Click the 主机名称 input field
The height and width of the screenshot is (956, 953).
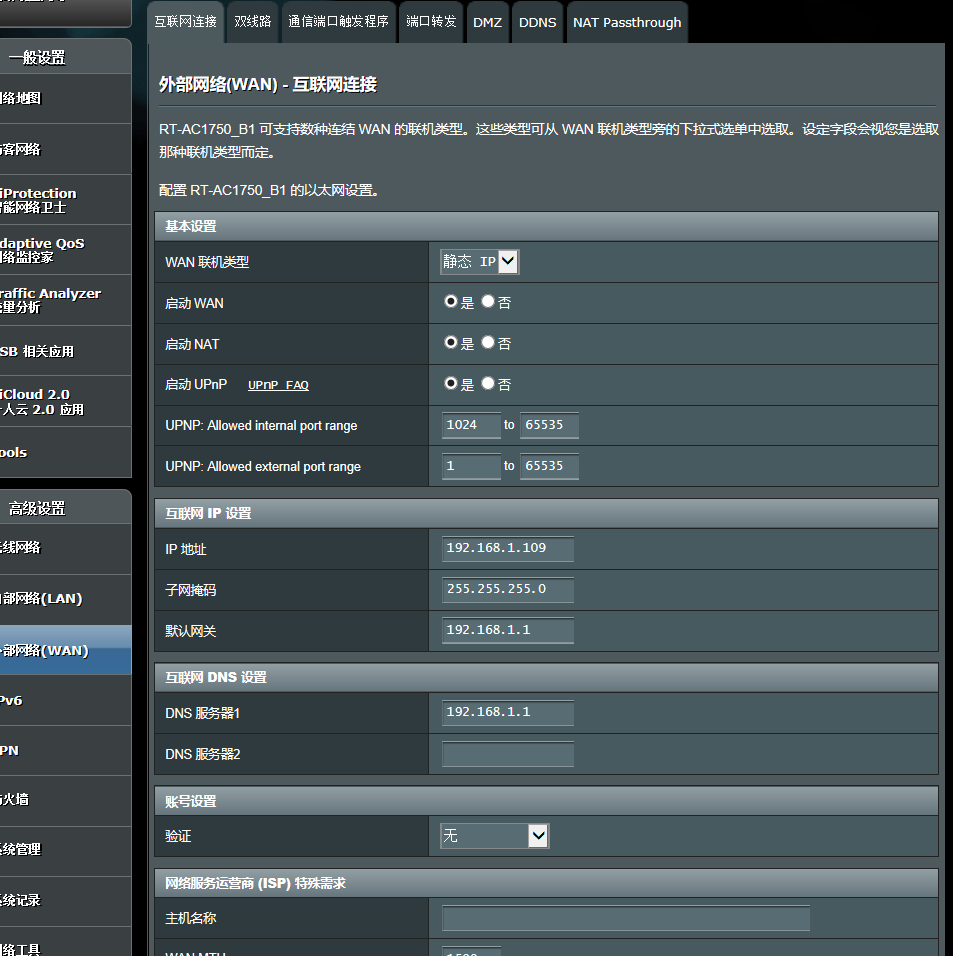(626, 918)
